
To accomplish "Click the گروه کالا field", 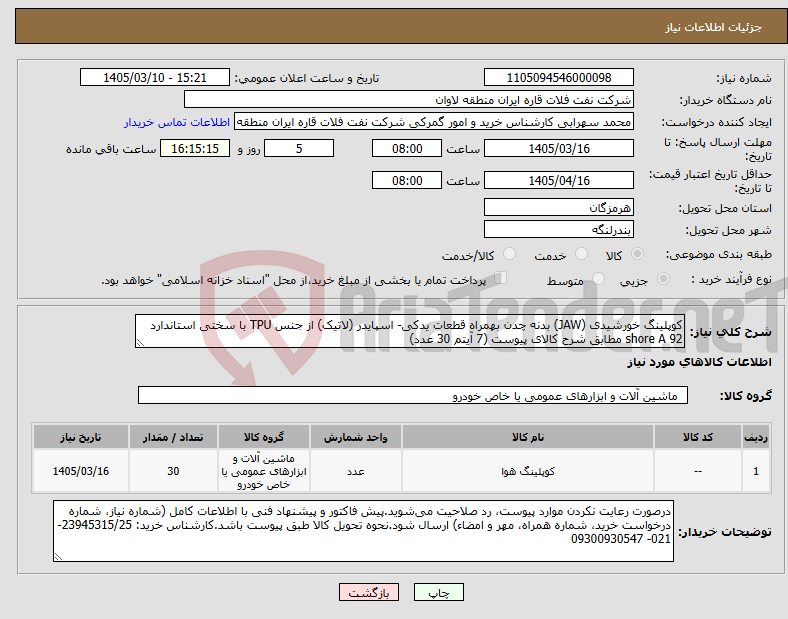I will tap(413, 395).
